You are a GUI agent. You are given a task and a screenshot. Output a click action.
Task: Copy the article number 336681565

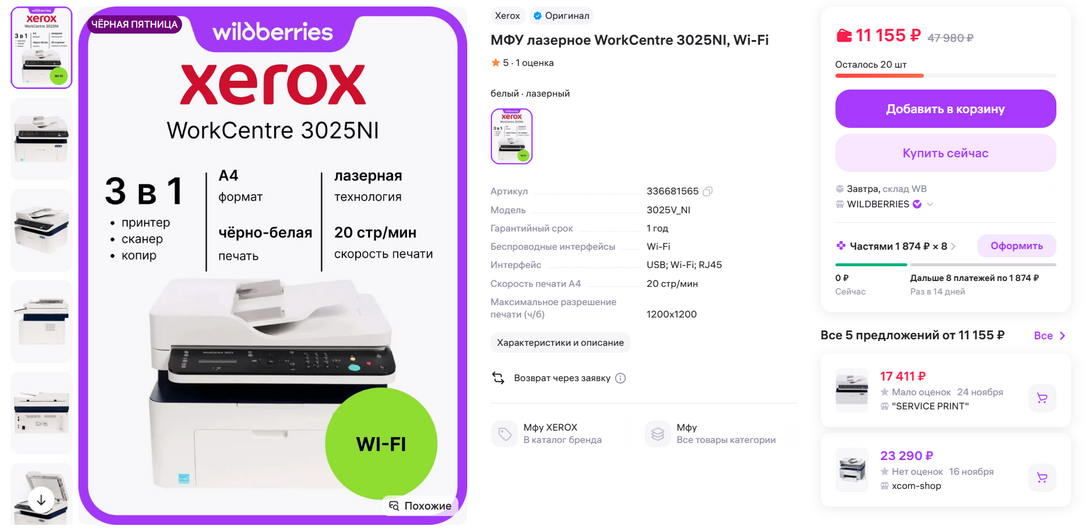pyautogui.click(x=708, y=191)
